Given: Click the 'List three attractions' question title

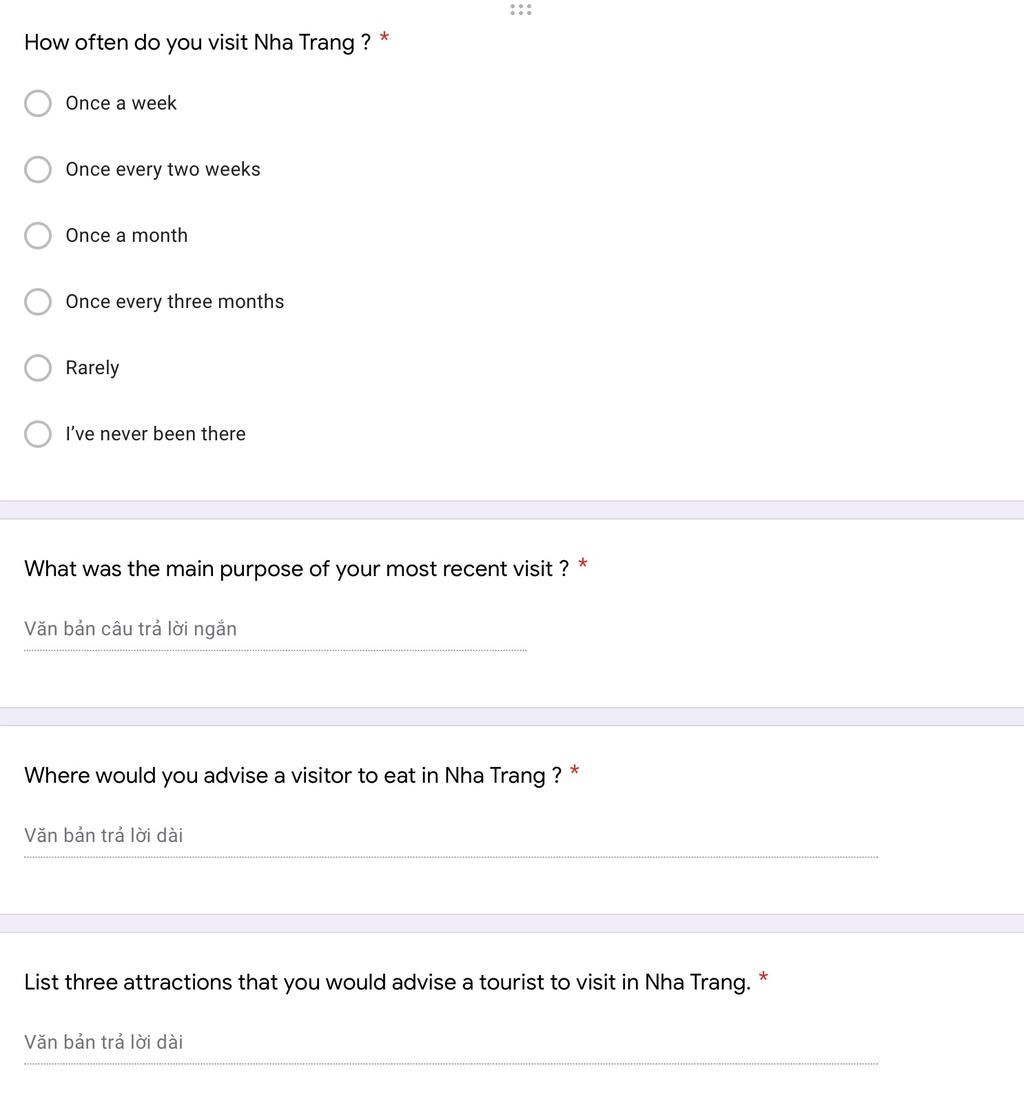Looking at the screenshot, I should pyautogui.click(x=387, y=982).
